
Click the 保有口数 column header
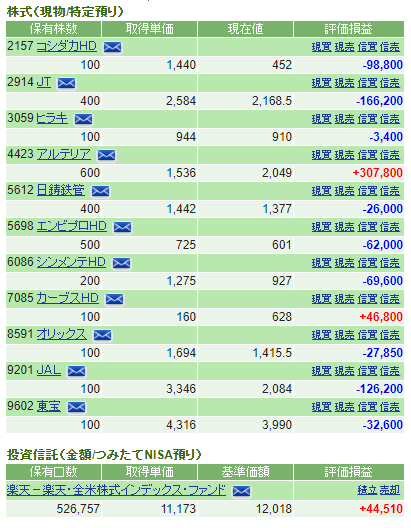[x=54, y=472]
